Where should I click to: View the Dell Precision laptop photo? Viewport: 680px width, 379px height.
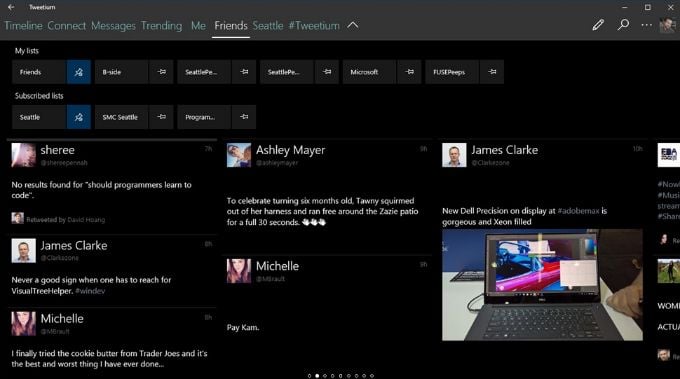(542, 285)
